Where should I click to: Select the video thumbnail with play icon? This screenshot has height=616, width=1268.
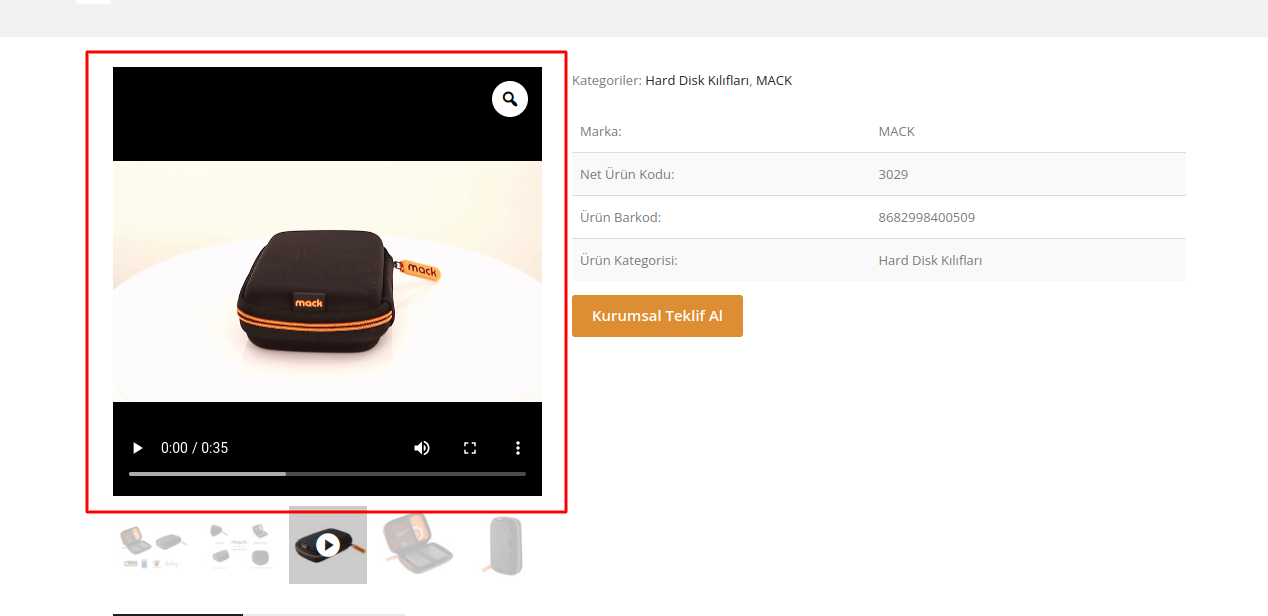pos(328,545)
